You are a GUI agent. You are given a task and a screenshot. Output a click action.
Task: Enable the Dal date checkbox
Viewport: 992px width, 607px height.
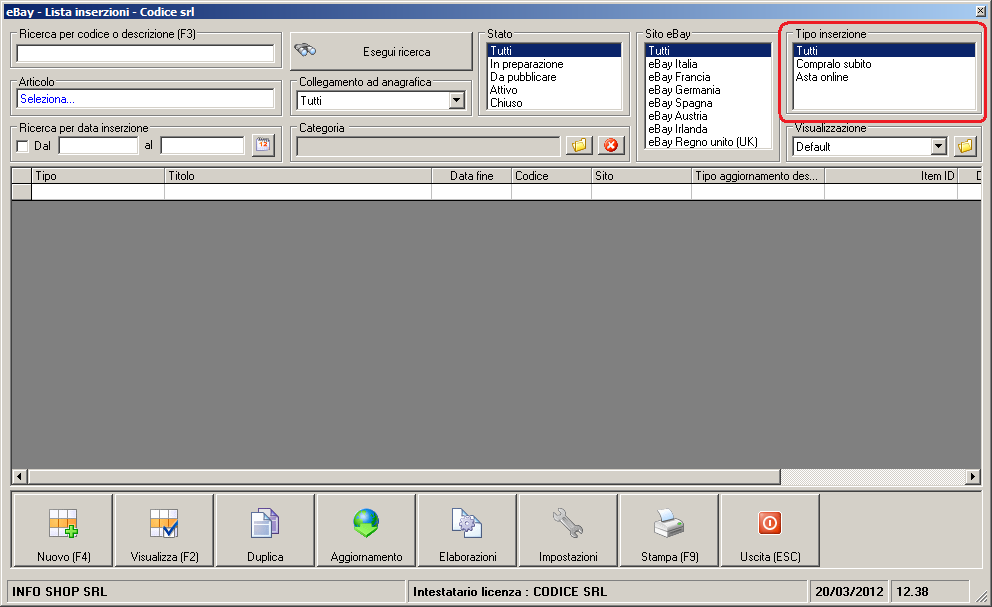click(x=23, y=146)
